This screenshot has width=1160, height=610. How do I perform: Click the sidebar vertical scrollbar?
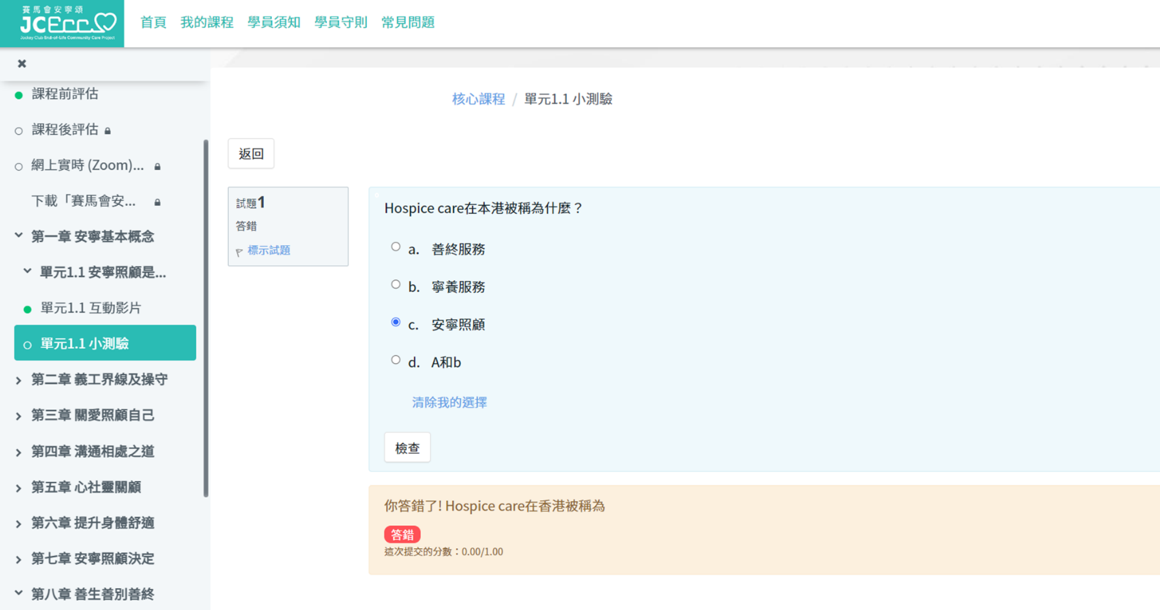click(206, 318)
